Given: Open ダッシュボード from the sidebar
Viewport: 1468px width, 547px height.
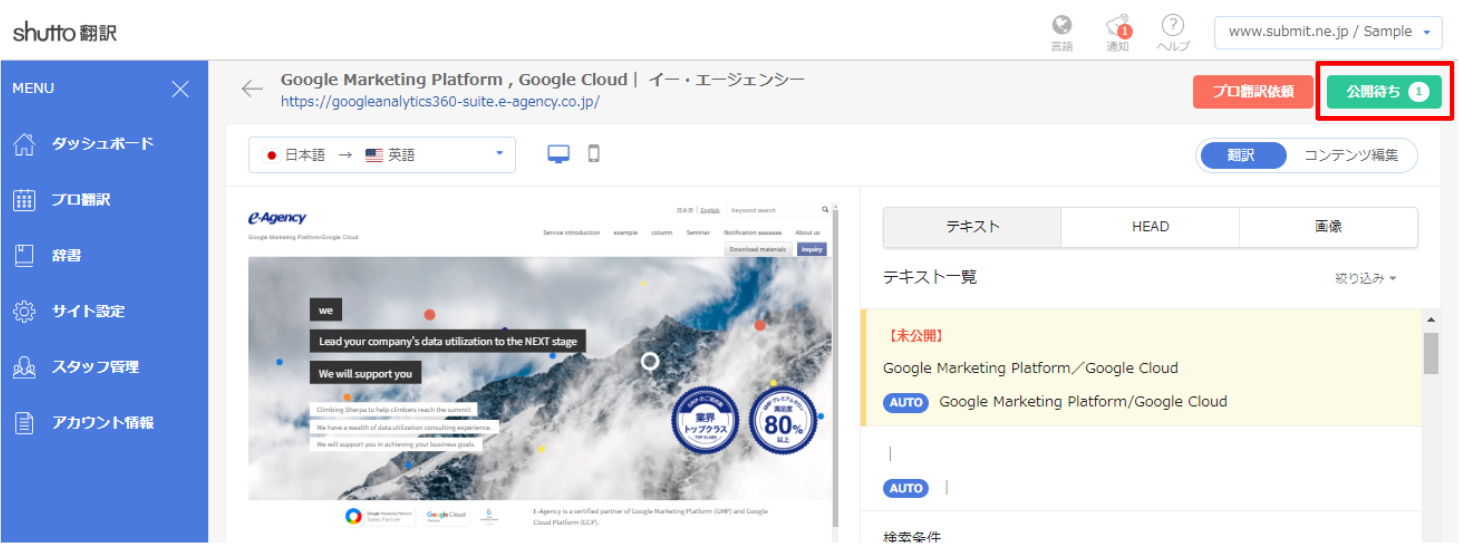Looking at the screenshot, I should [x=103, y=144].
